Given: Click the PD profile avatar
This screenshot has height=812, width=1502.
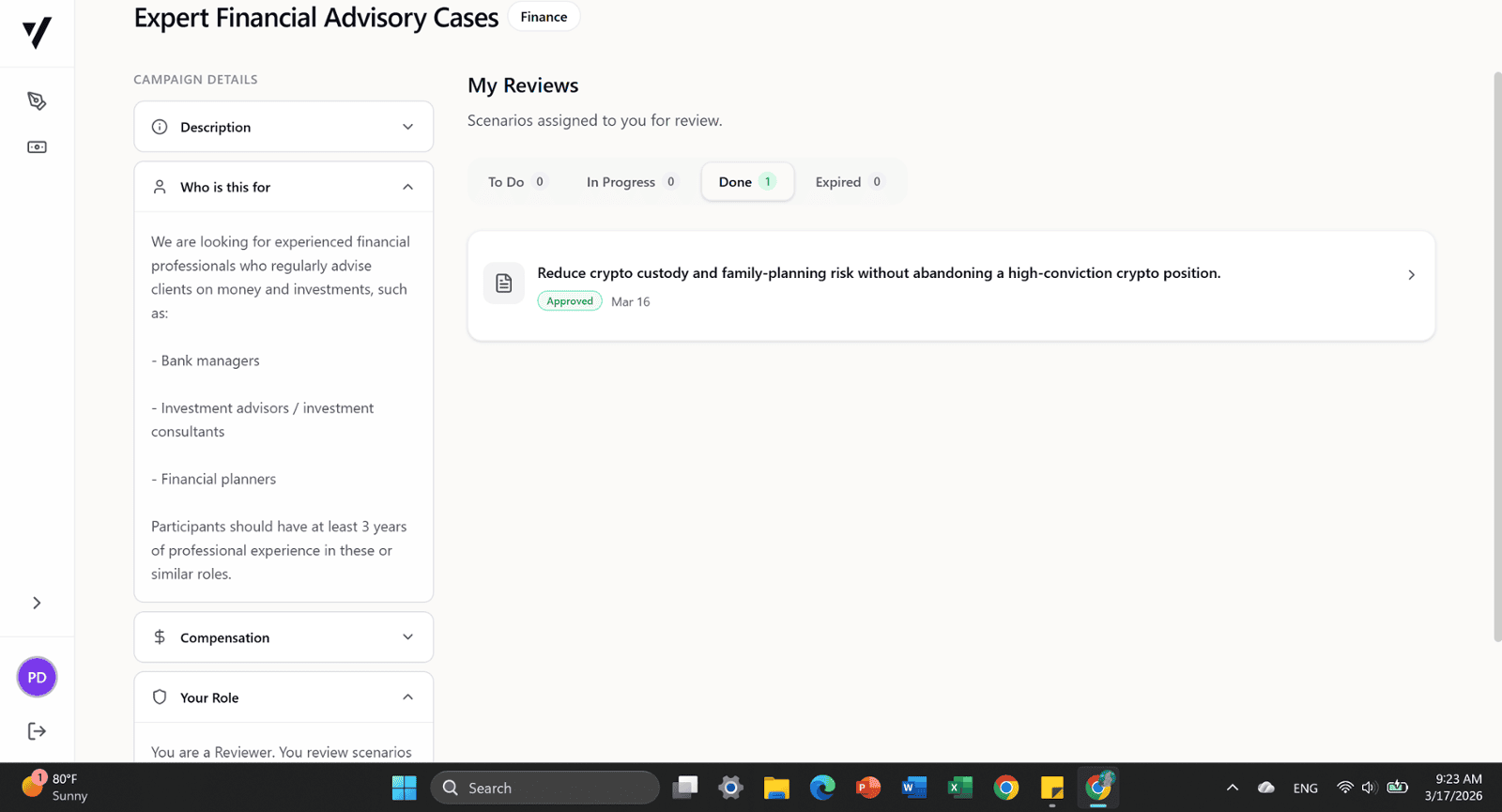Looking at the screenshot, I should pos(37,678).
